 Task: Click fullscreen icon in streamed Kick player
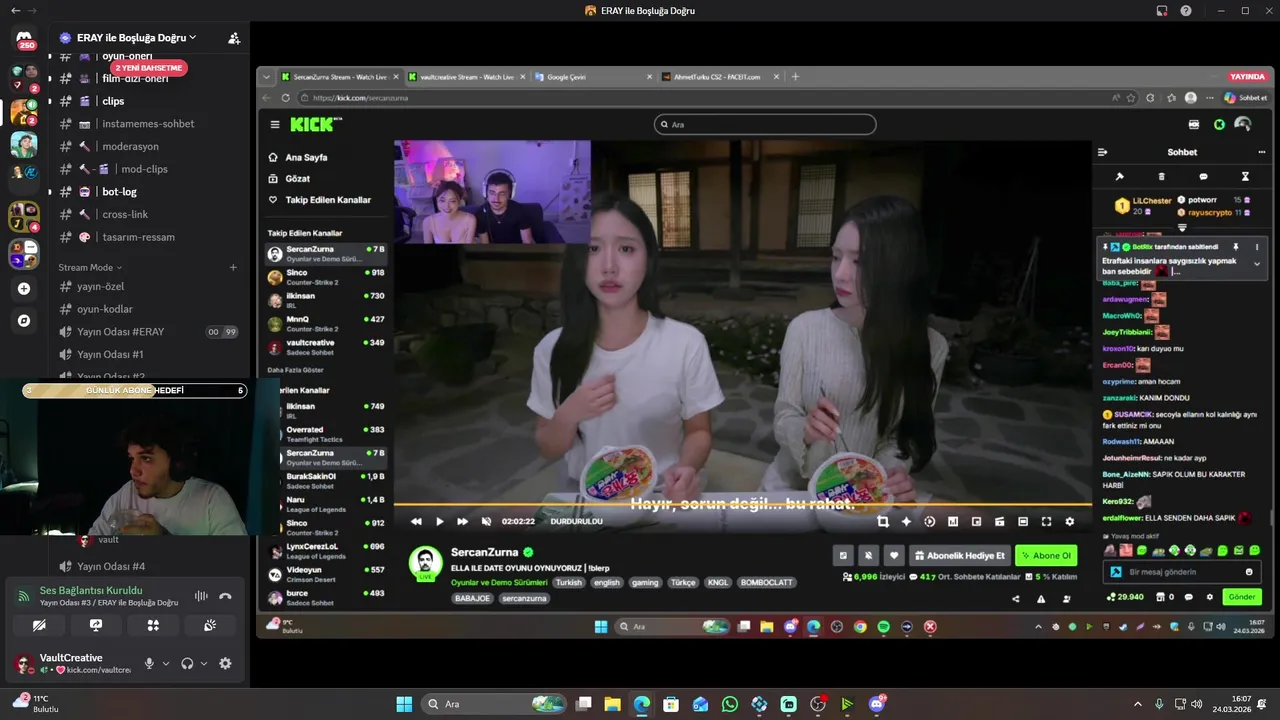tap(1046, 521)
